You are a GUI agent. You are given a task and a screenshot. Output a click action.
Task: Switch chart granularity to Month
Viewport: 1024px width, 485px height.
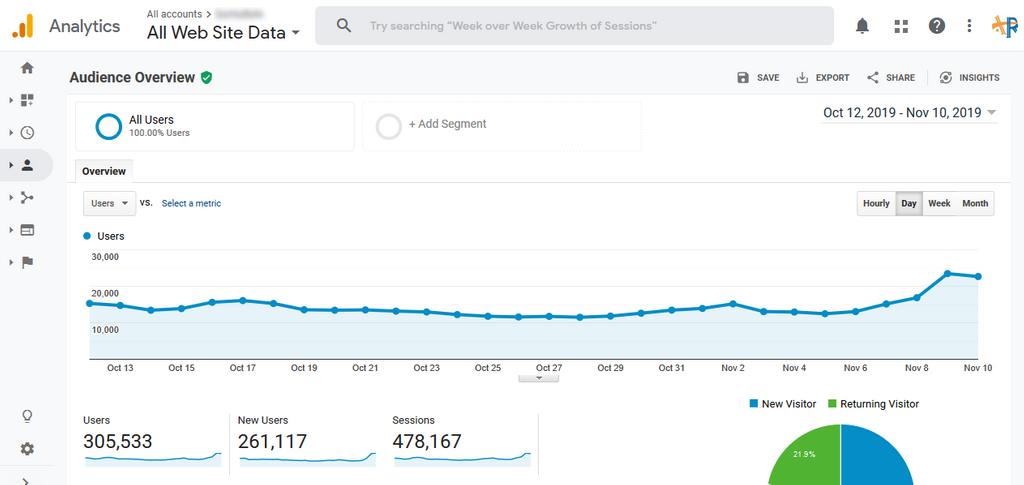(x=975, y=204)
